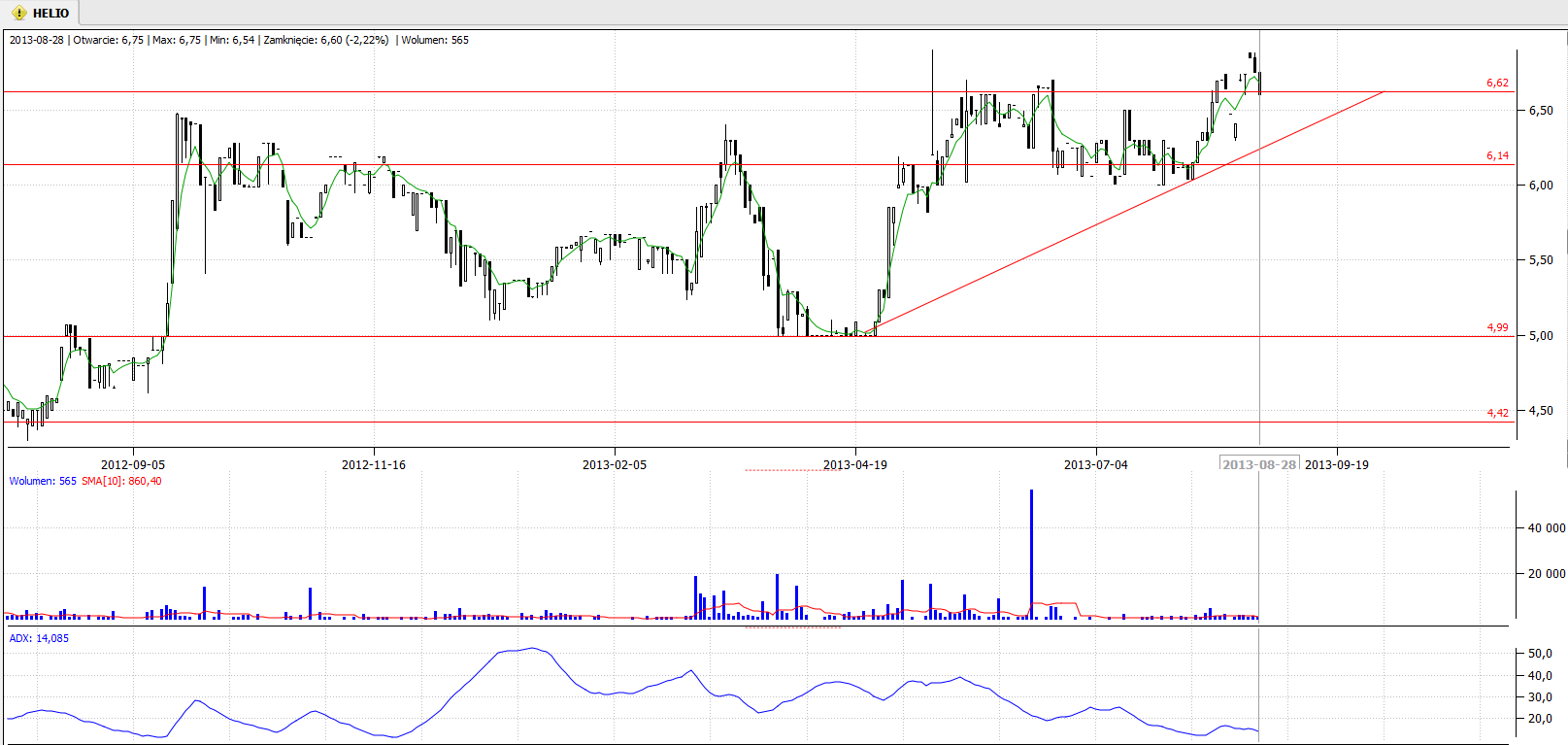
Task: Click the SMA[10]: 860,40 indicator label
Action: tap(121, 481)
